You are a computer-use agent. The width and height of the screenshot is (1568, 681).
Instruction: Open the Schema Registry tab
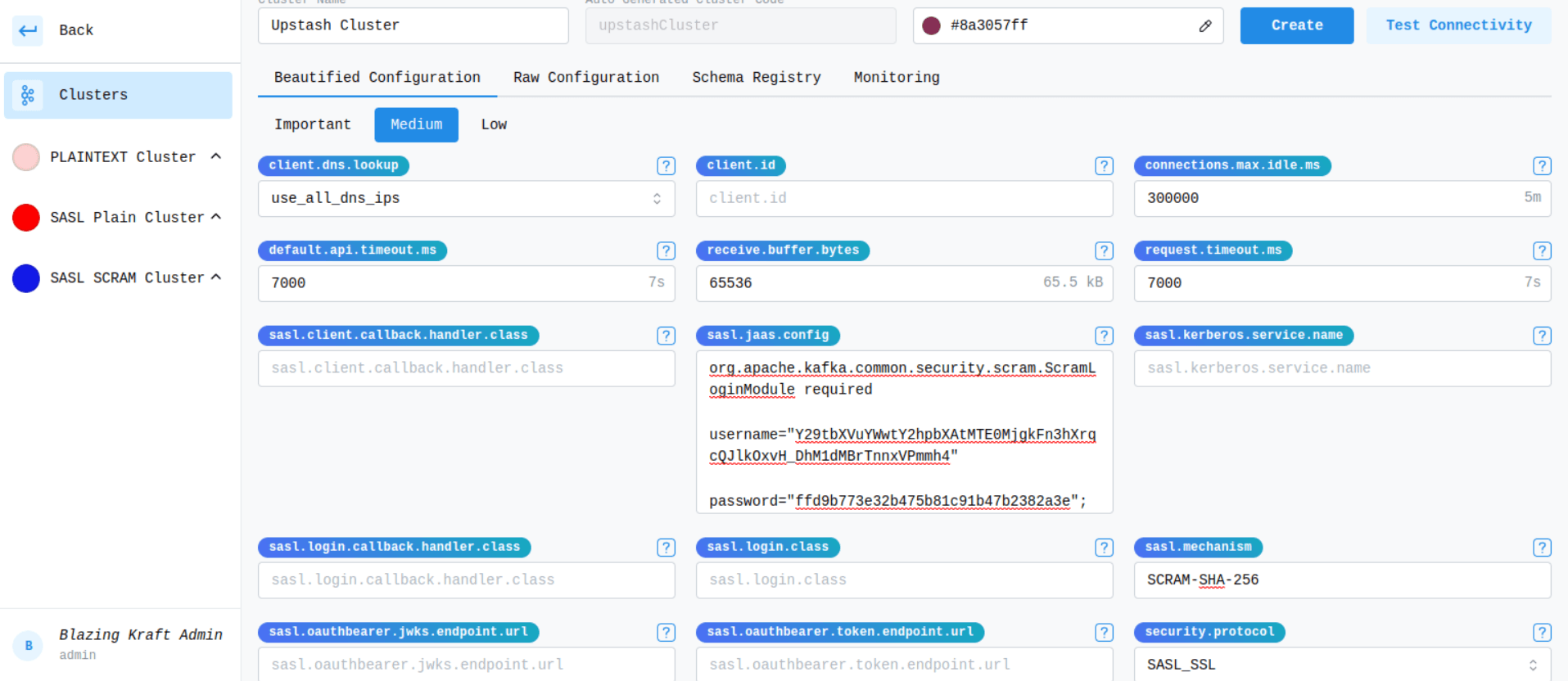coord(757,77)
